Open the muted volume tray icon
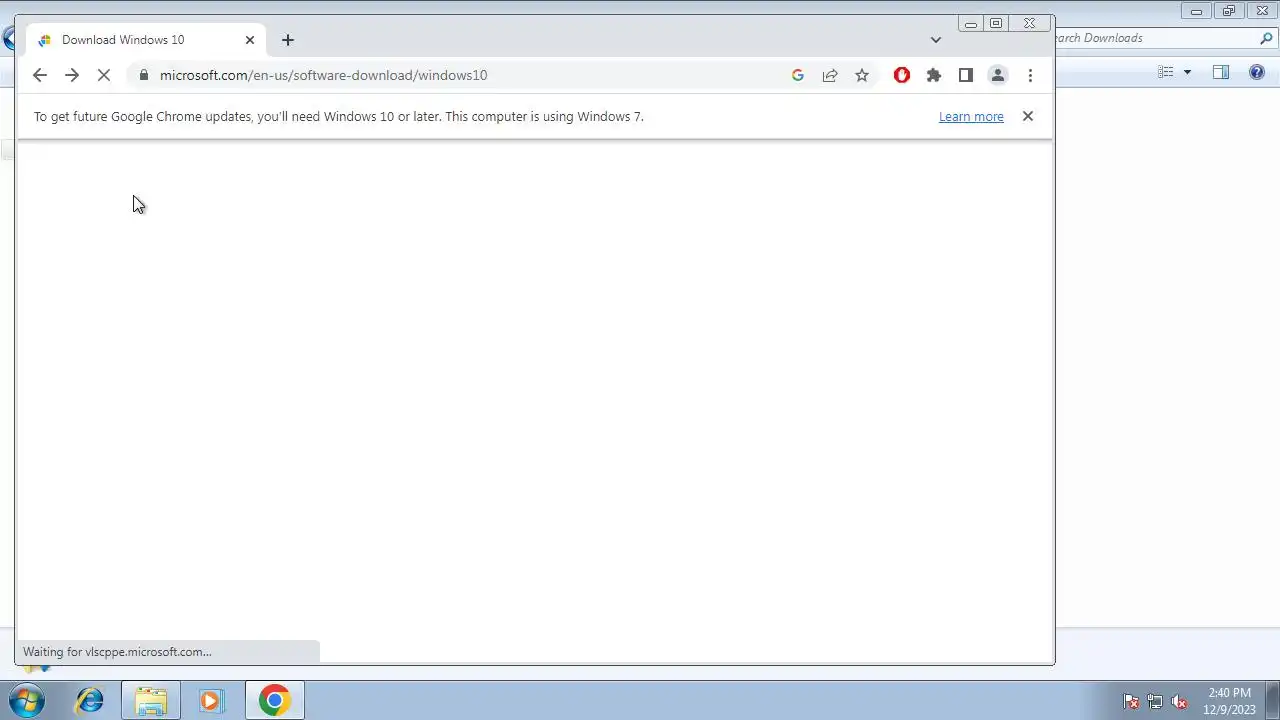 click(x=1179, y=702)
